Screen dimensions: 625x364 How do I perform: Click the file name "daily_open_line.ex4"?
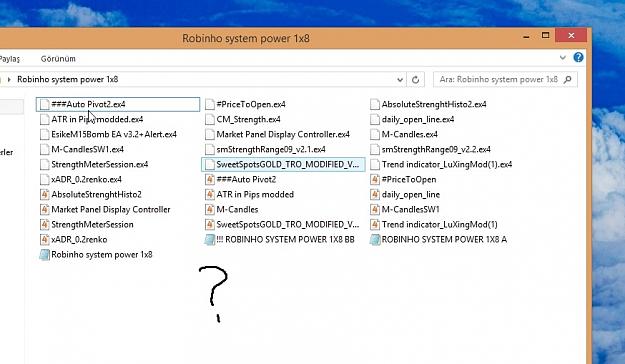pos(418,120)
